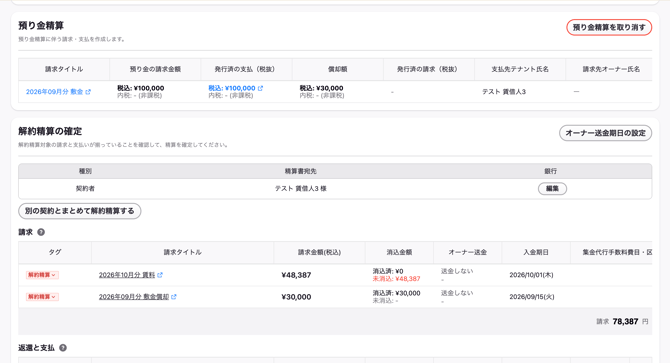This screenshot has width=670, height=363.
Task: Click テスト 賃借人3 tenant name cell
Action: (x=504, y=92)
